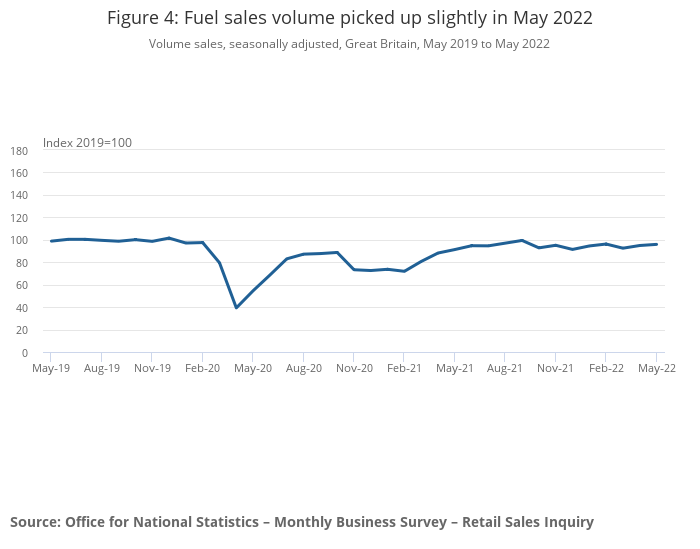Click the chart title about fuel sales volume
Viewport: 700px width, 549px height.
[349, 18]
